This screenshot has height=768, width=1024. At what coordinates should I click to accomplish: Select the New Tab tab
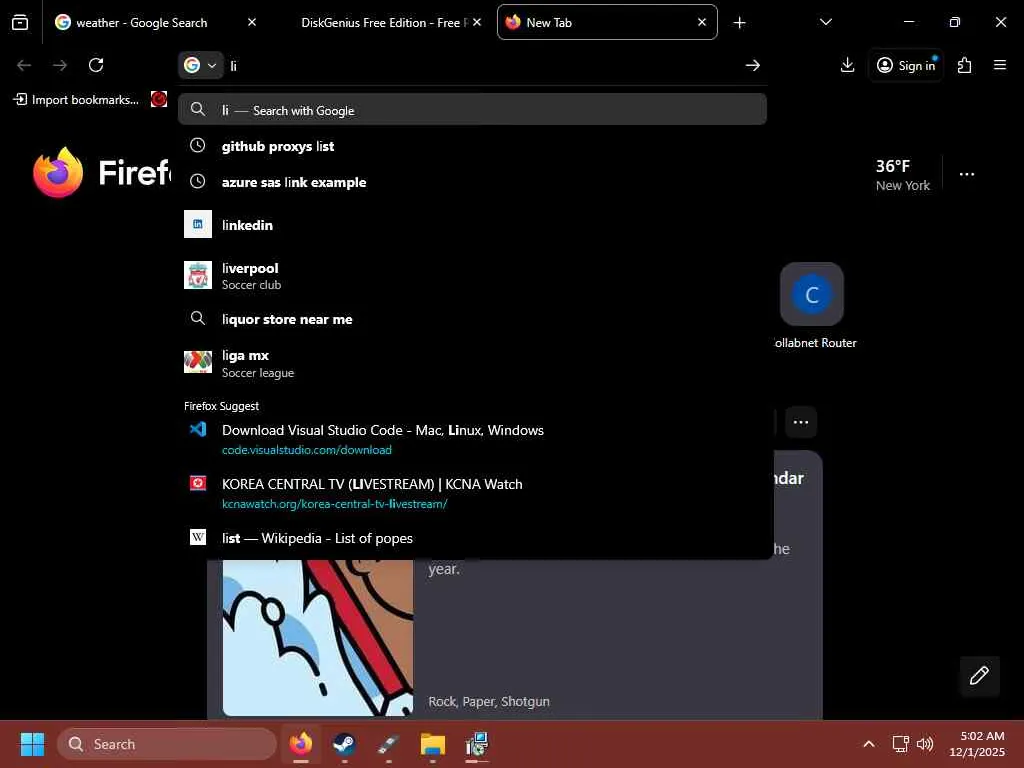[607, 22]
